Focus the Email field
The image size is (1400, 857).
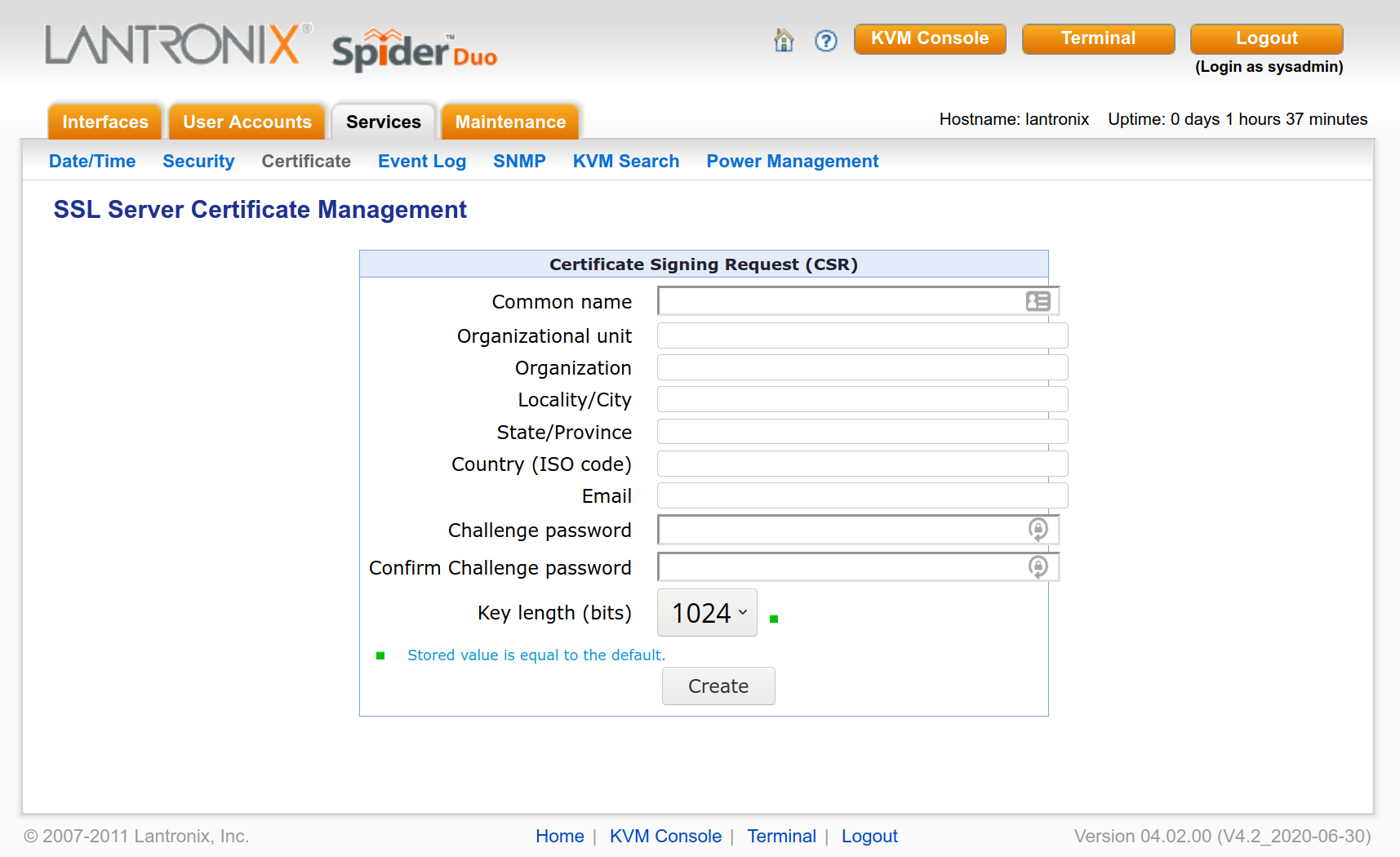pos(862,495)
